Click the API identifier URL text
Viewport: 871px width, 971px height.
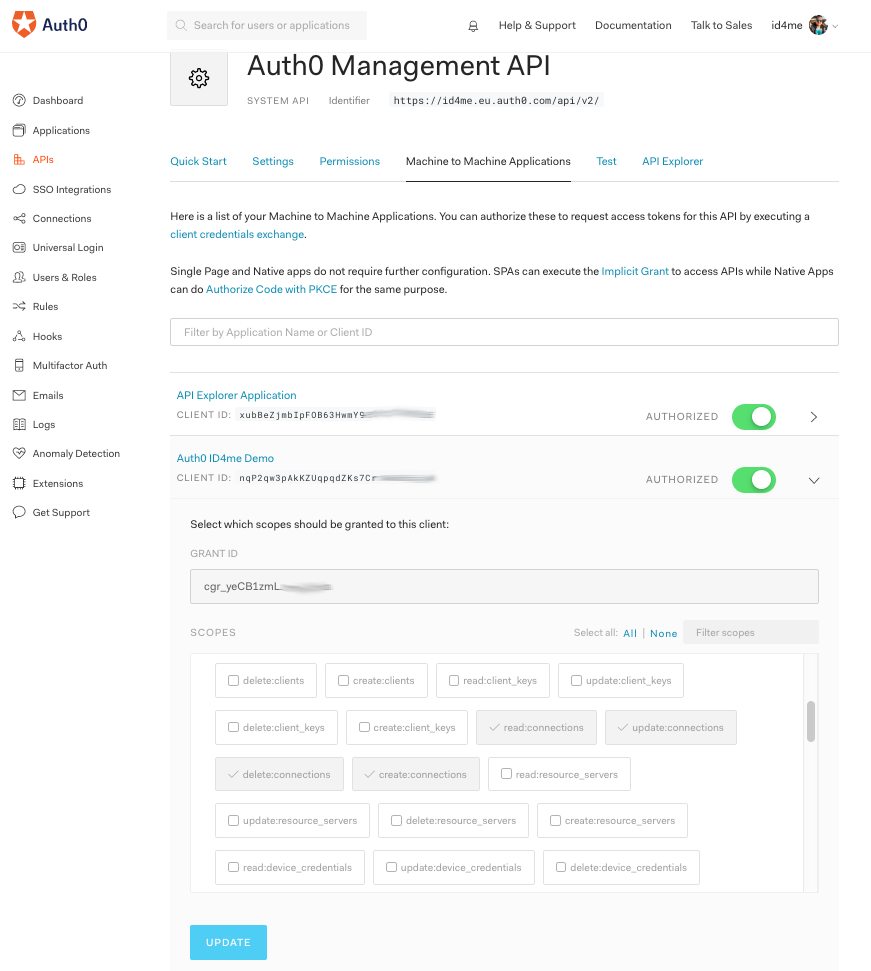496,100
